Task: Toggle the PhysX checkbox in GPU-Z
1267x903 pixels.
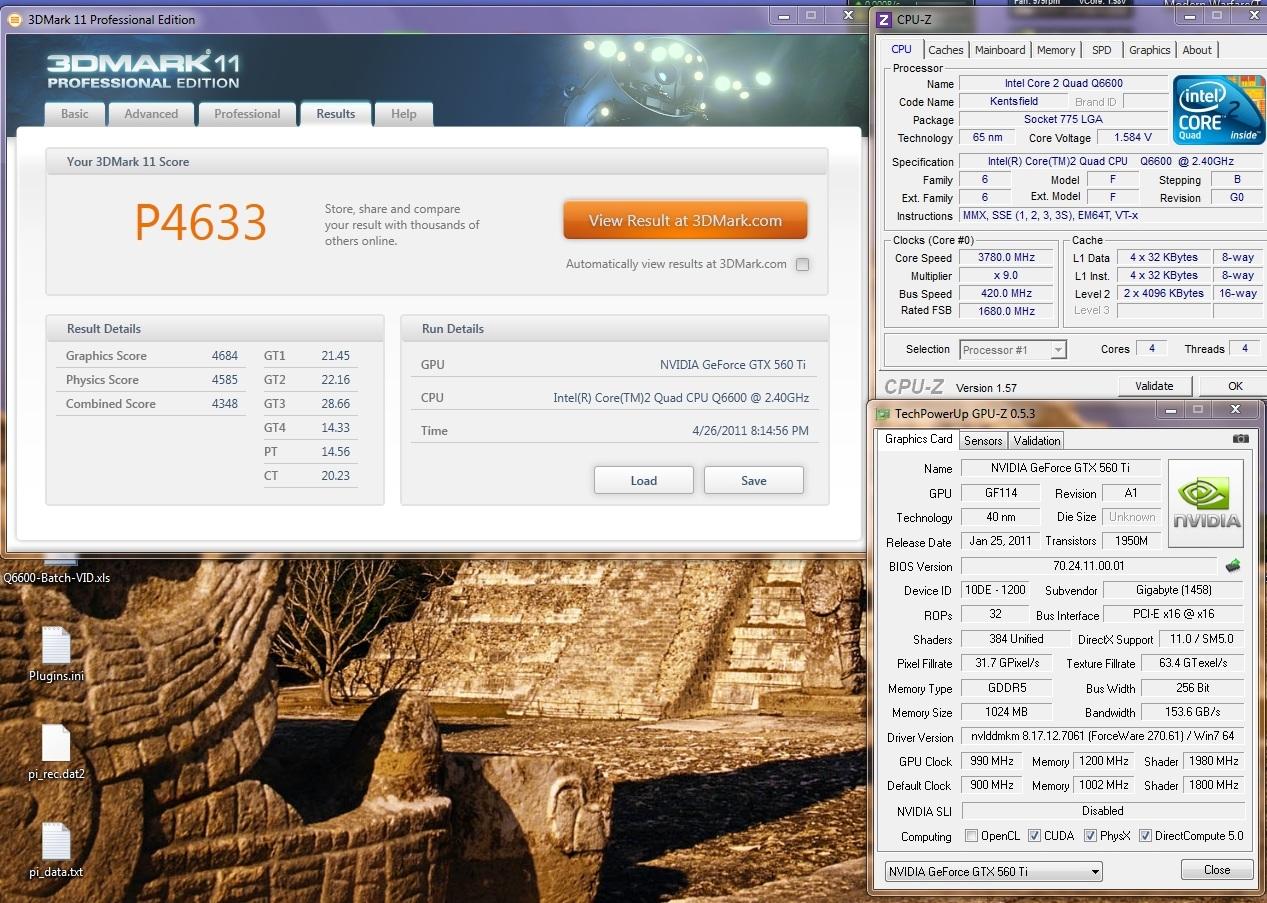Action: click(x=1090, y=836)
